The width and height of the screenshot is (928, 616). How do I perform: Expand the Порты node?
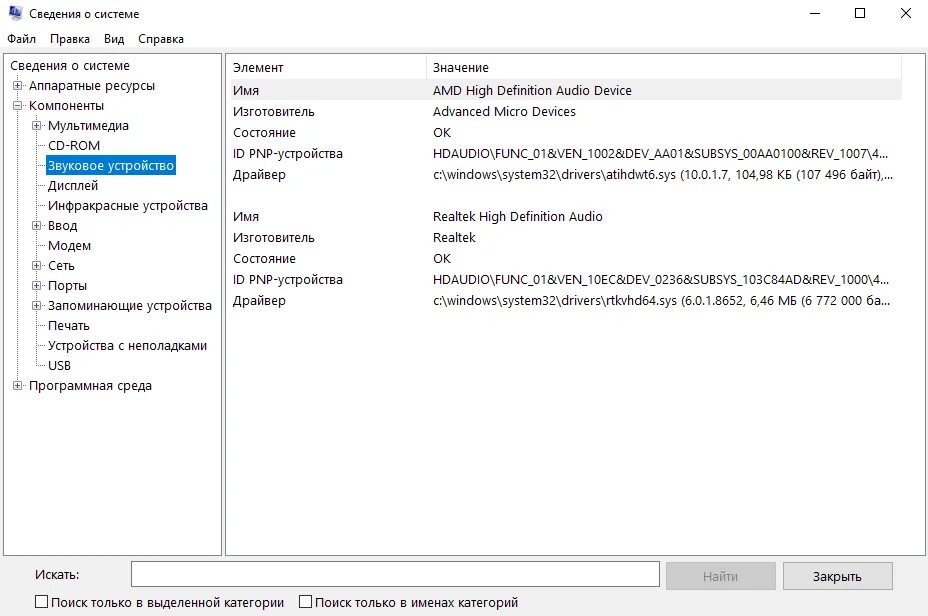click(x=37, y=286)
